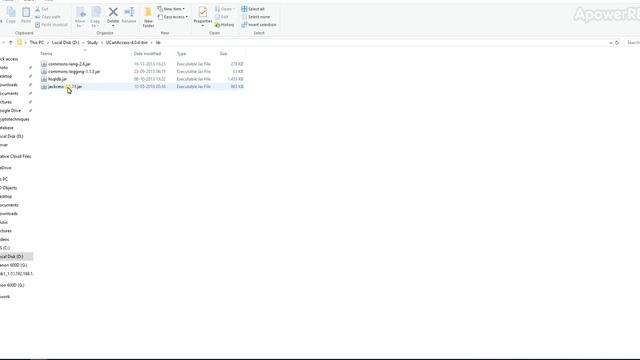Click the Edit command in Open group
The width and height of the screenshot is (640, 360).
pyautogui.click(x=222, y=17)
